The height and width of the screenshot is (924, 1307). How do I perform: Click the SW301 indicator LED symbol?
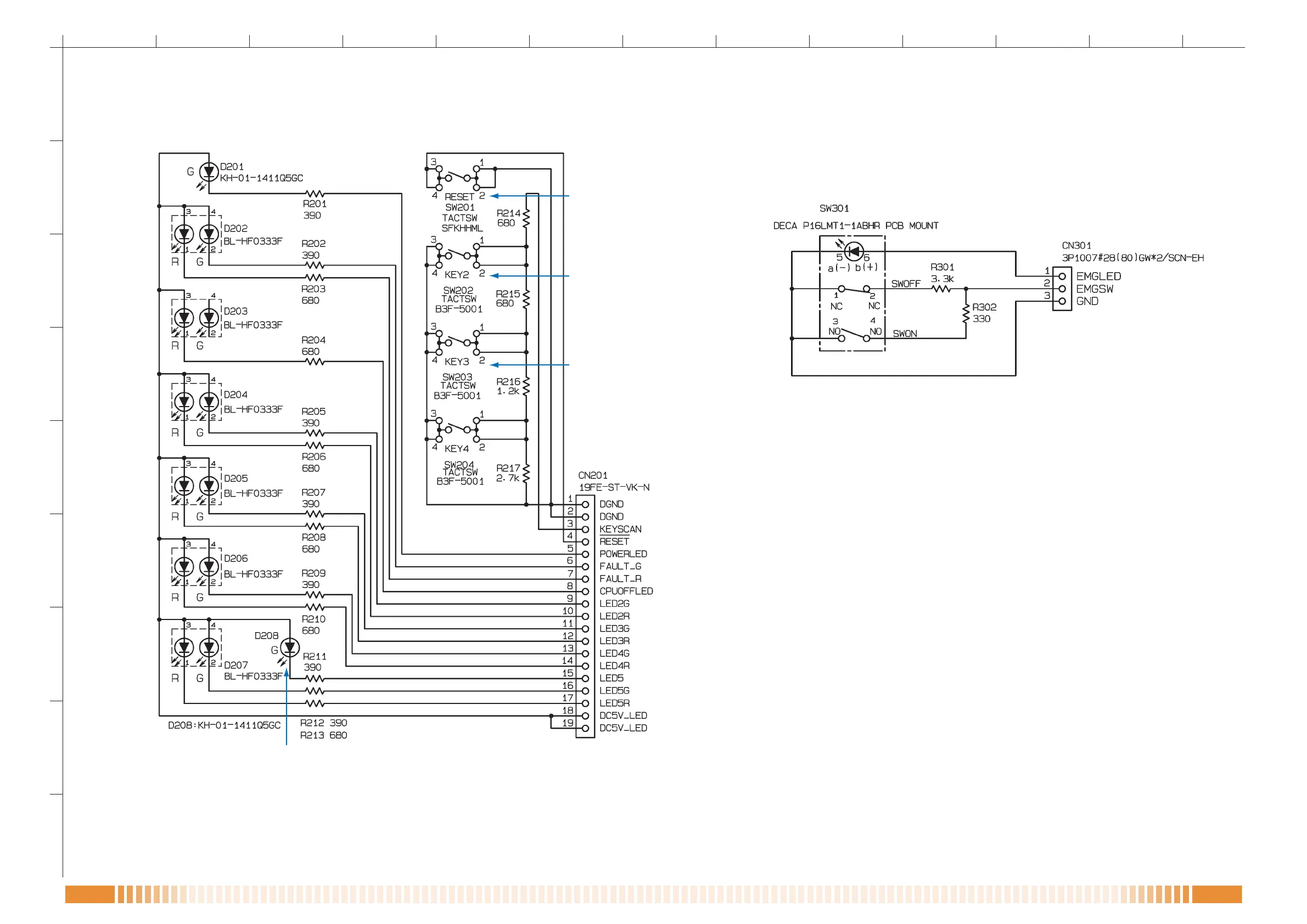point(853,251)
